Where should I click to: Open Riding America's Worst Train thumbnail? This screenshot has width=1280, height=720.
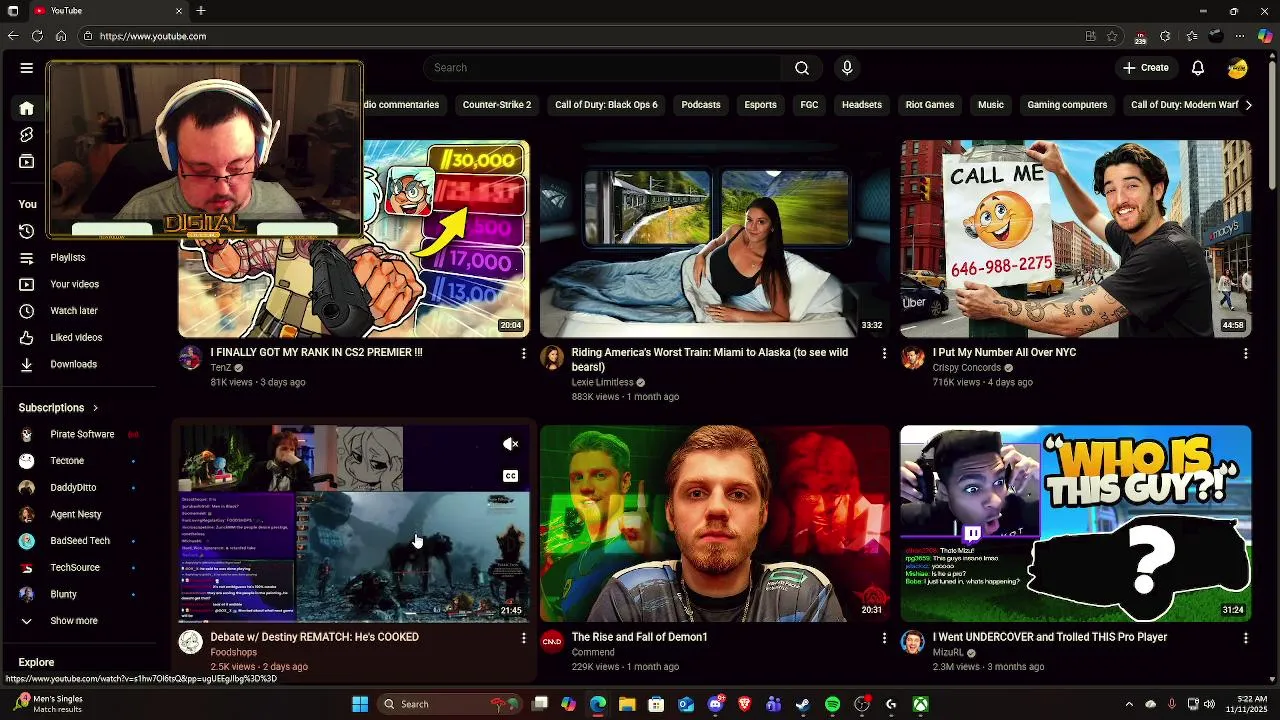[715, 239]
